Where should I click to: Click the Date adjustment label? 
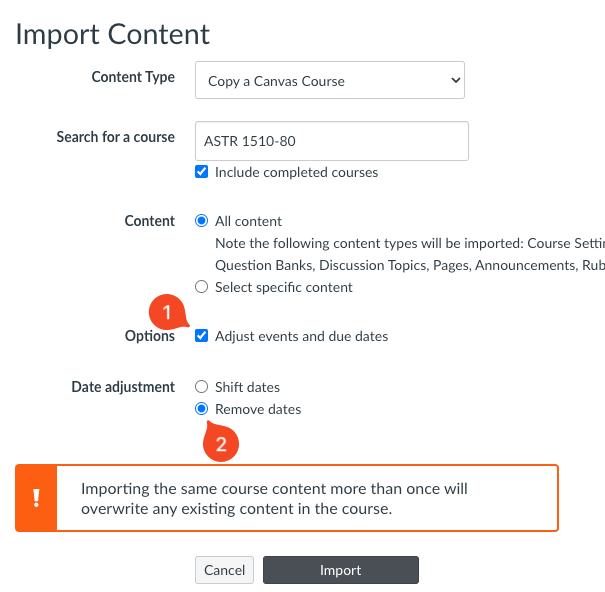pyautogui.click(x=123, y=387)
